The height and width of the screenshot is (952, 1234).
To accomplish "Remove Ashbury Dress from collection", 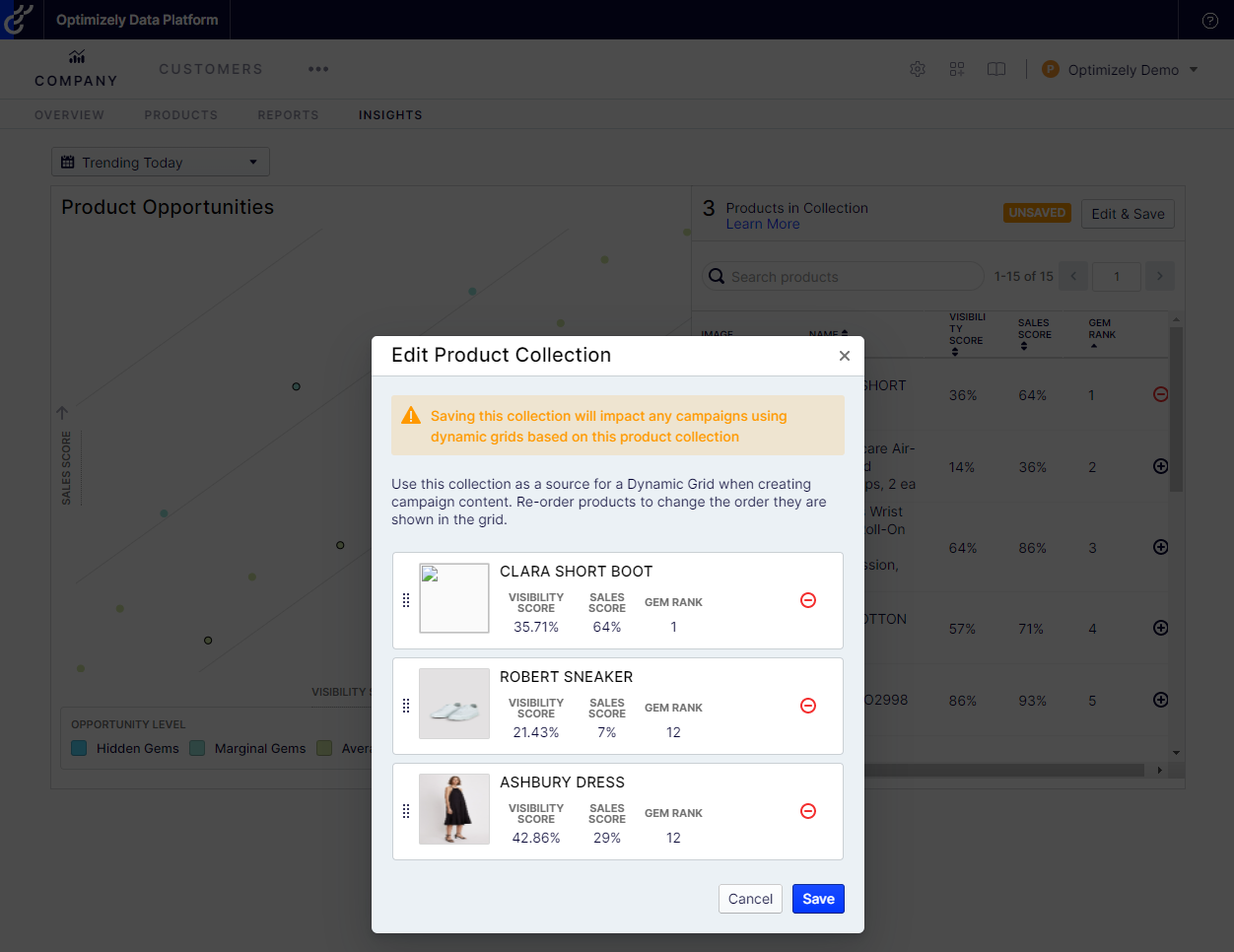I will coord(808,811).
